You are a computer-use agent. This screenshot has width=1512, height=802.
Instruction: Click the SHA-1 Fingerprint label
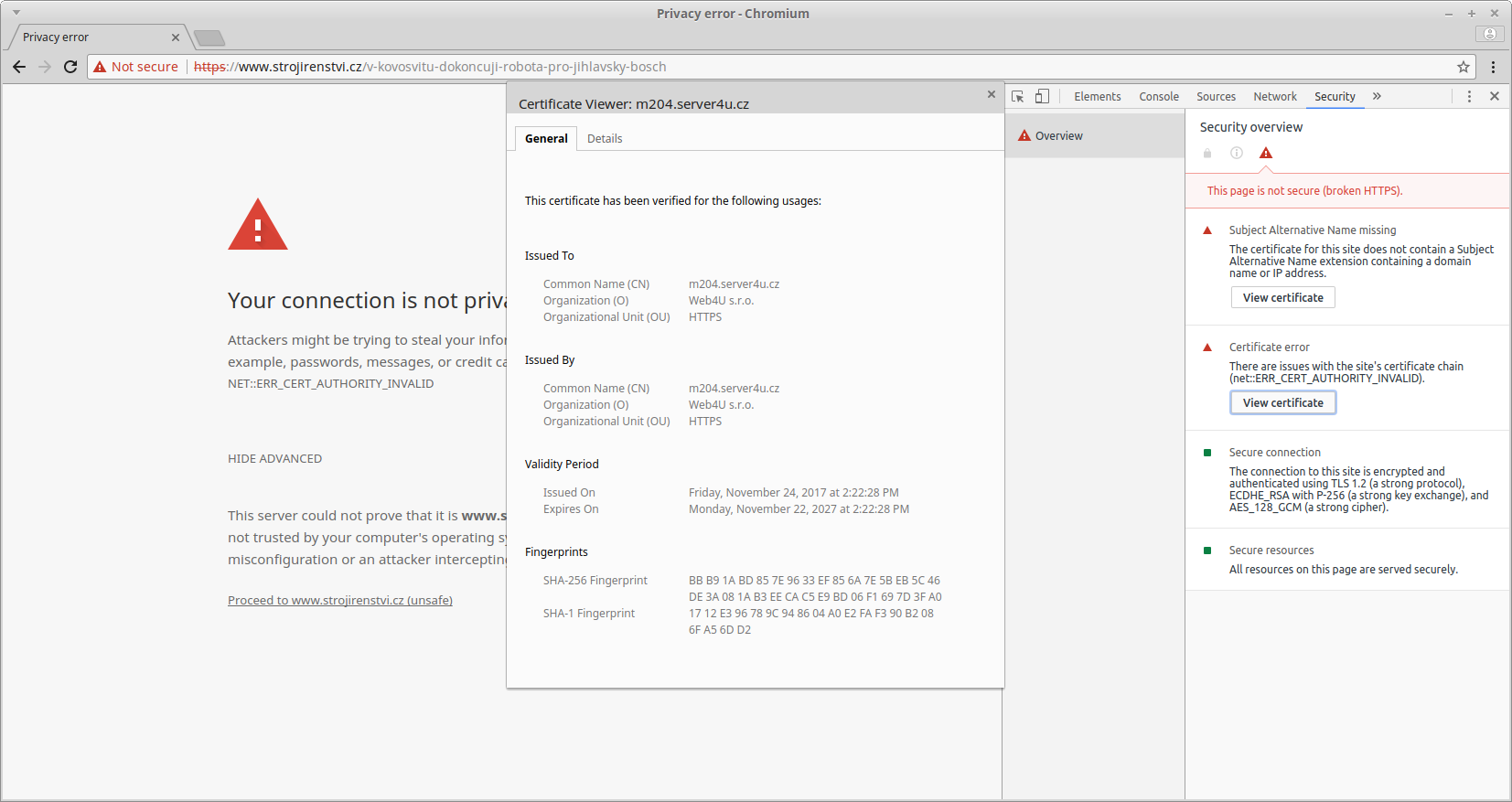coord(588,614)
